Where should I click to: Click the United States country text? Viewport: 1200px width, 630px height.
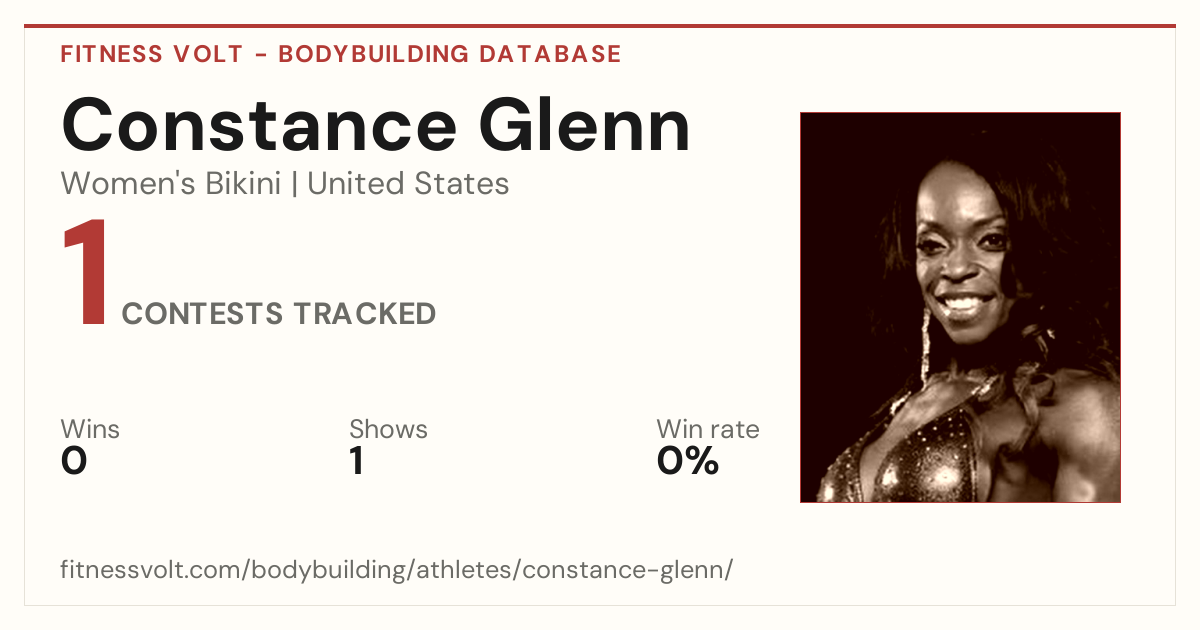408,184
